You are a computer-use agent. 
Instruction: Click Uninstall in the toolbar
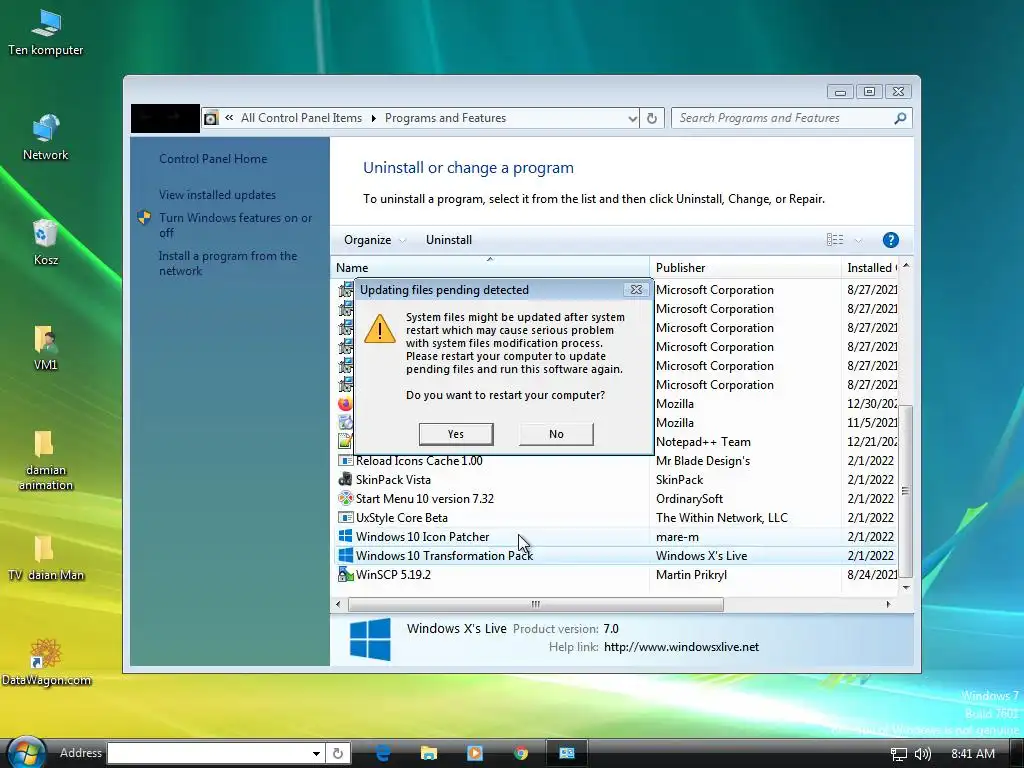click(449, 240)
